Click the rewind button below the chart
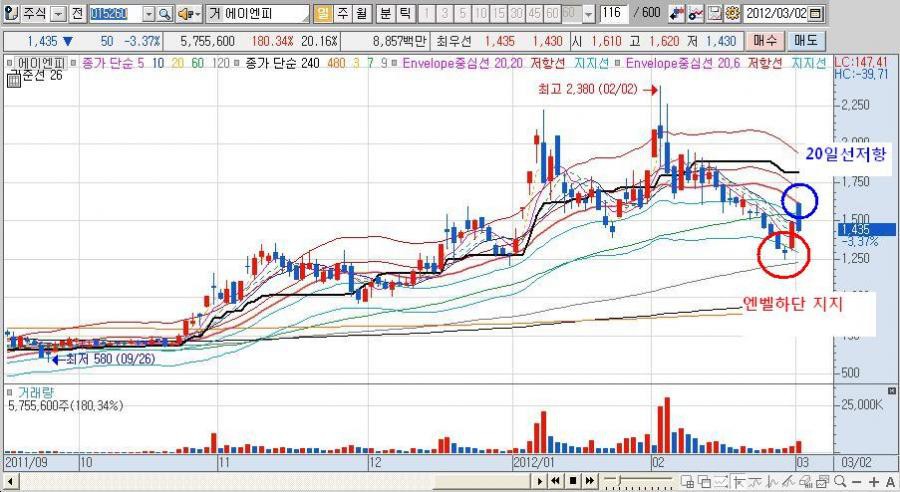Image resolution: width=900 pixels, height=492 pixels. pos(556,481)
